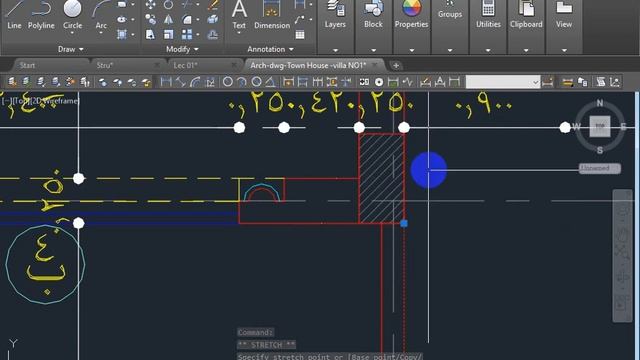Click Jogged Linear icon in the dimension toolbar
Image resolution: width=640 pixels, height=360 pixels.
[x=407, y=82]
